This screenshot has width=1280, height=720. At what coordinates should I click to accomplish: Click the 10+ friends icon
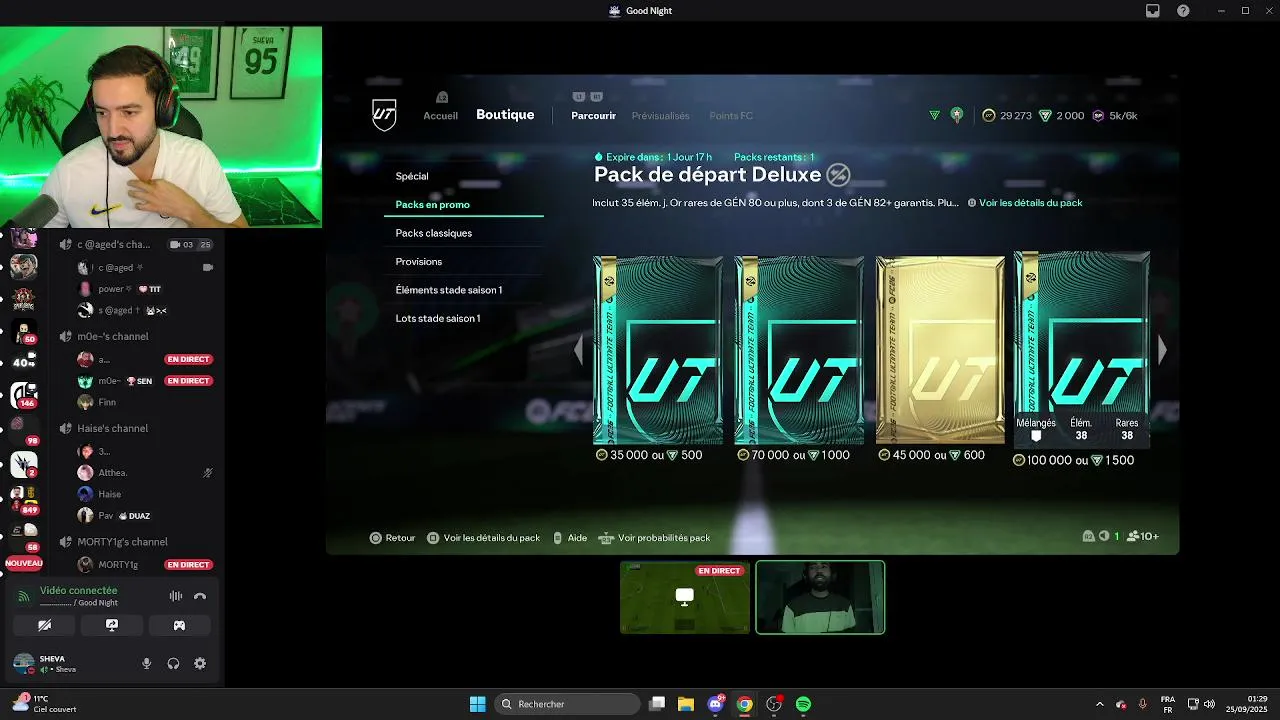(1143, 537)
